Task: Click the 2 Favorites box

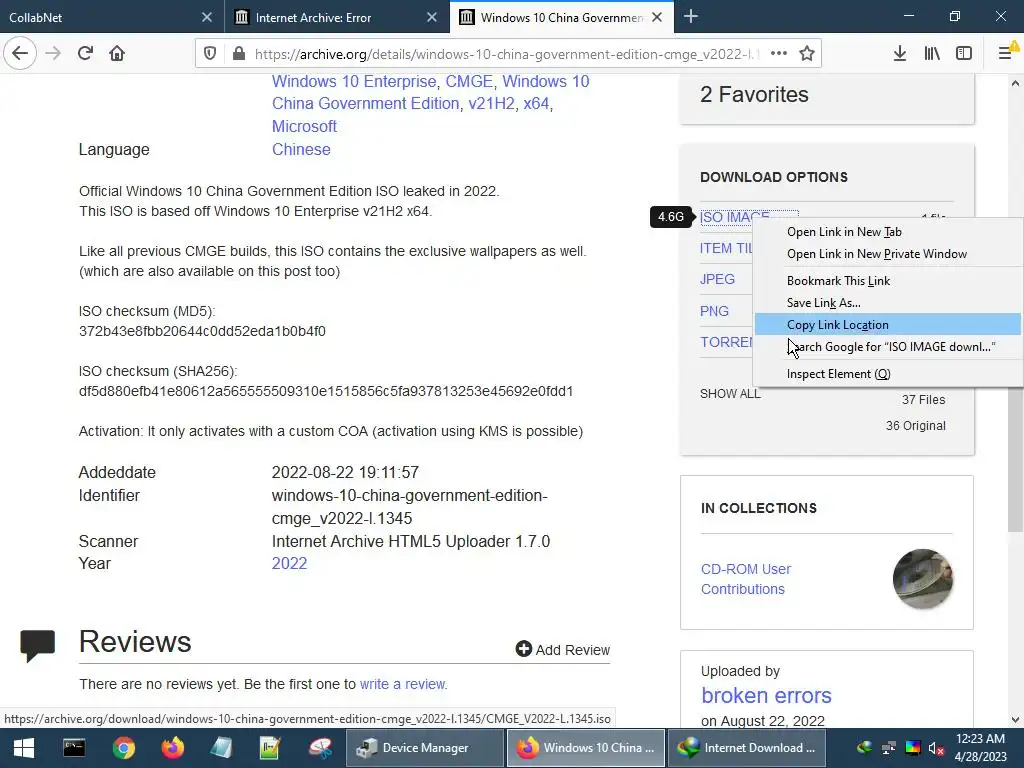Action: click(827, 97)
